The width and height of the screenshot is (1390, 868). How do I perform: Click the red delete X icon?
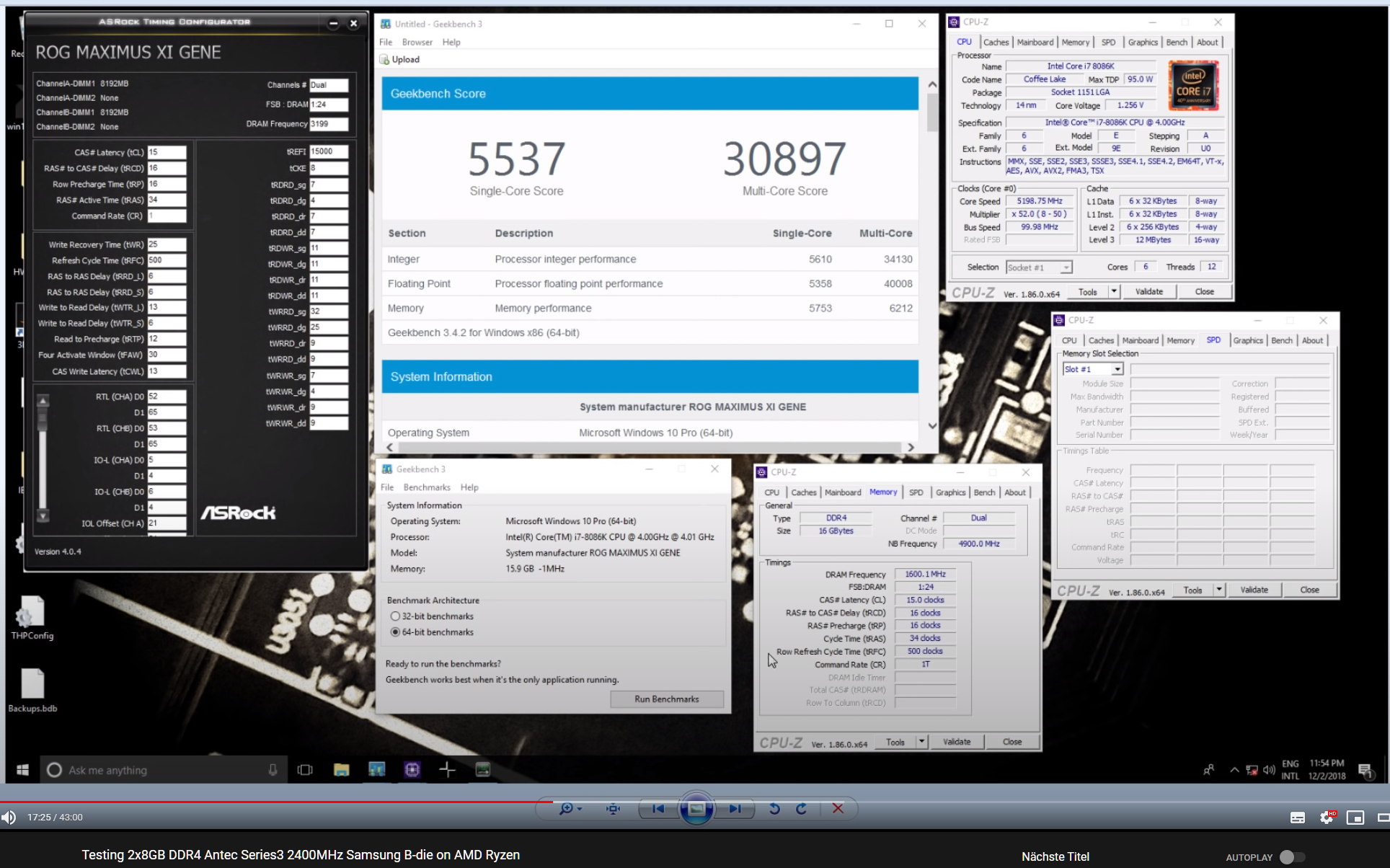838,809
